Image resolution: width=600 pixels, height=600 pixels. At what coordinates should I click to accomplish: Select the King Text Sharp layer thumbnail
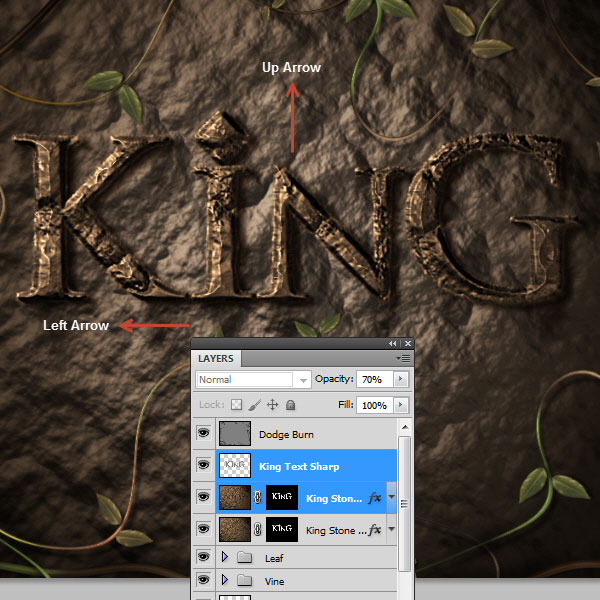click(x=235, y=465)
